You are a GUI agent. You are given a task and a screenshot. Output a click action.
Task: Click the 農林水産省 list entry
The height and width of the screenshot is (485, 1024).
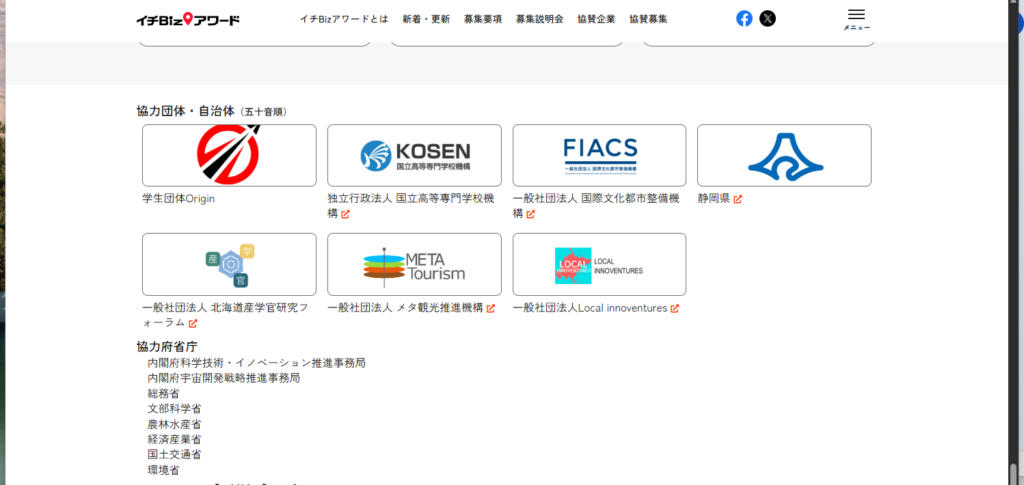tap(174, 424)
